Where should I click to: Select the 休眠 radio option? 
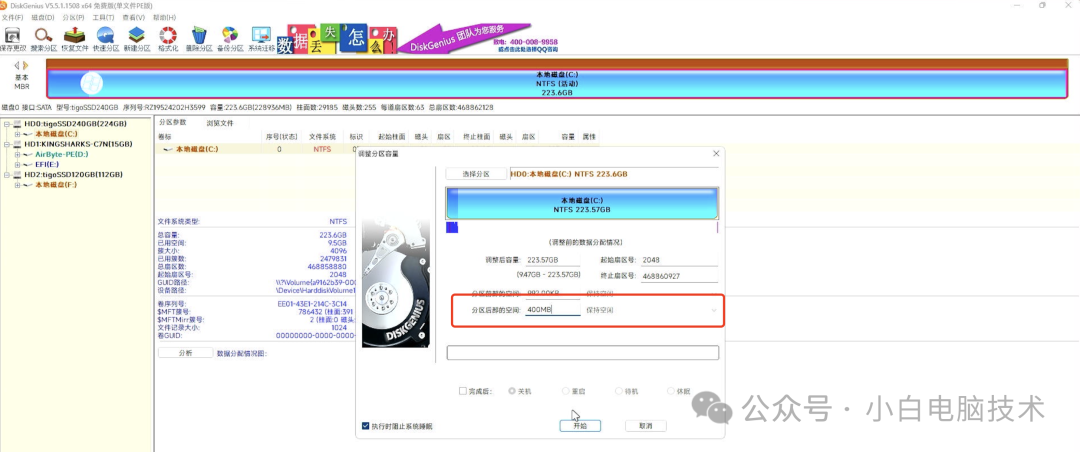pos(671,391)
